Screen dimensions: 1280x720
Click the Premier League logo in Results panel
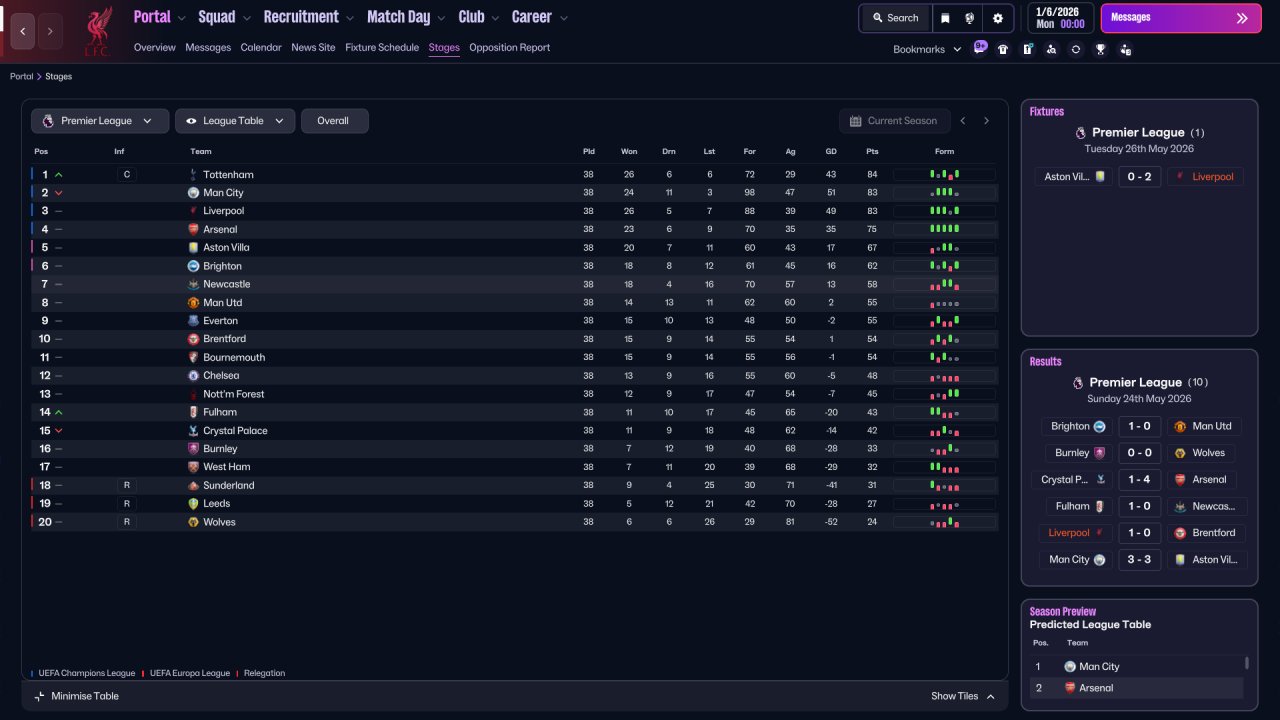point(1078,383)
